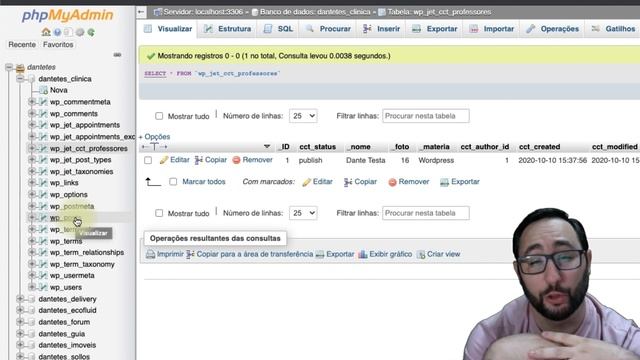Click the clipboard copy icon below results
Screen dimensions: 640x360
pyautogui.click(x=190, y=254)
